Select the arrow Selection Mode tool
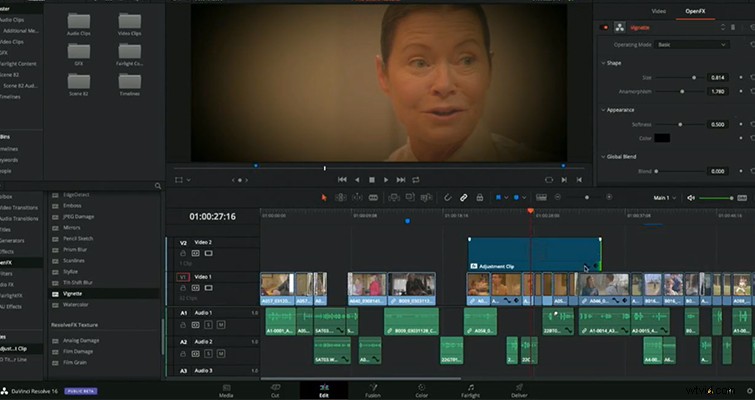755x400 pixels. 324,197
